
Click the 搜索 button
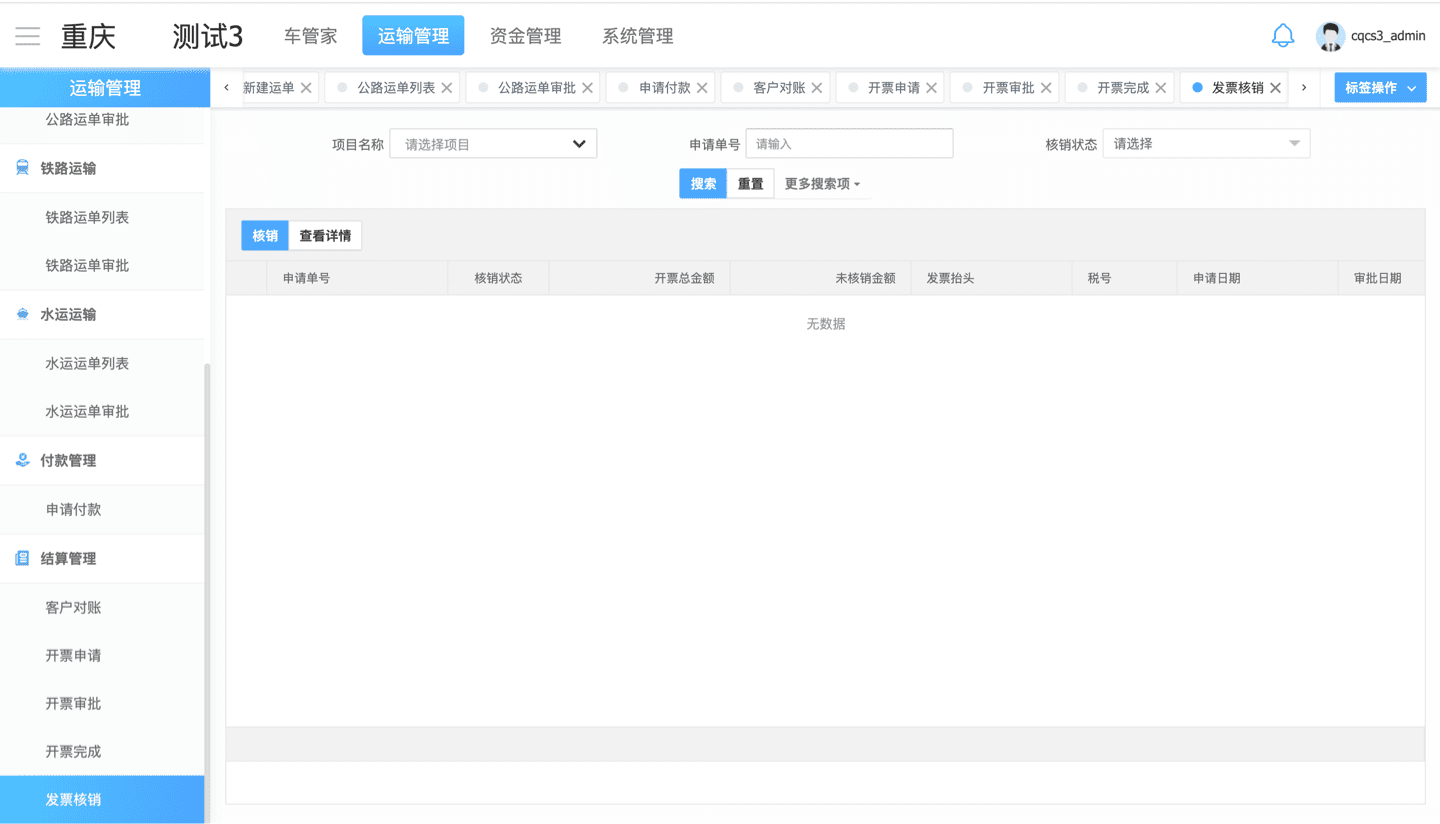tap(703, 184)
